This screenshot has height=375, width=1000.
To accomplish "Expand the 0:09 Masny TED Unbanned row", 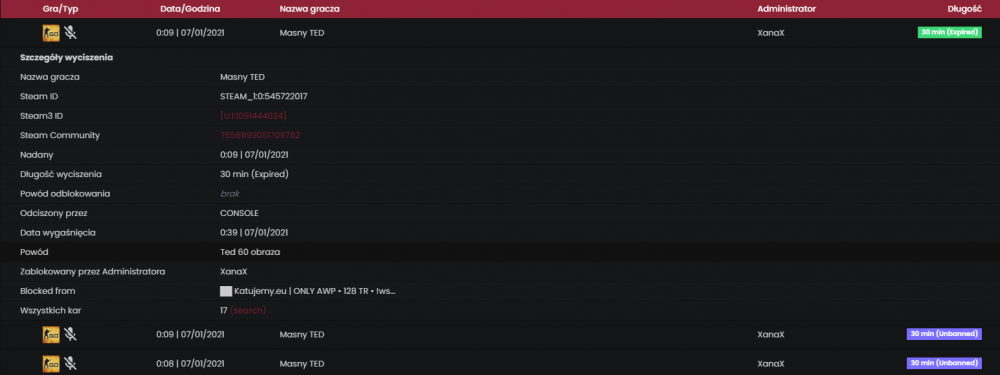I will click(x=500, y=334).
